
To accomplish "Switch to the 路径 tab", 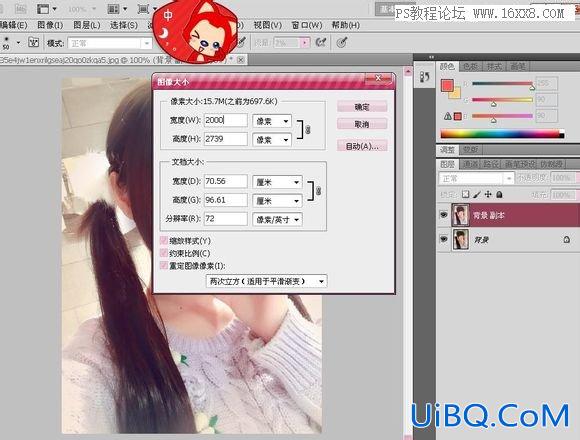I will coord(492,164).
